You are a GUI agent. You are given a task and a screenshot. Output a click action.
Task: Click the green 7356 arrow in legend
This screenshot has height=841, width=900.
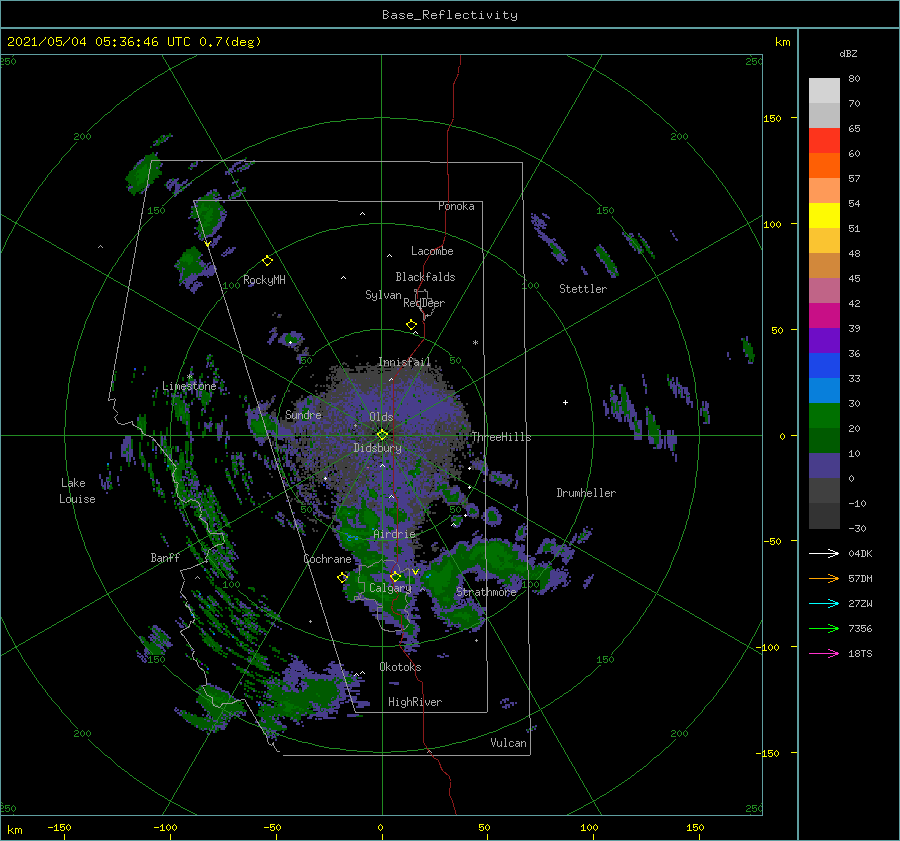click(x=824, y=629)
